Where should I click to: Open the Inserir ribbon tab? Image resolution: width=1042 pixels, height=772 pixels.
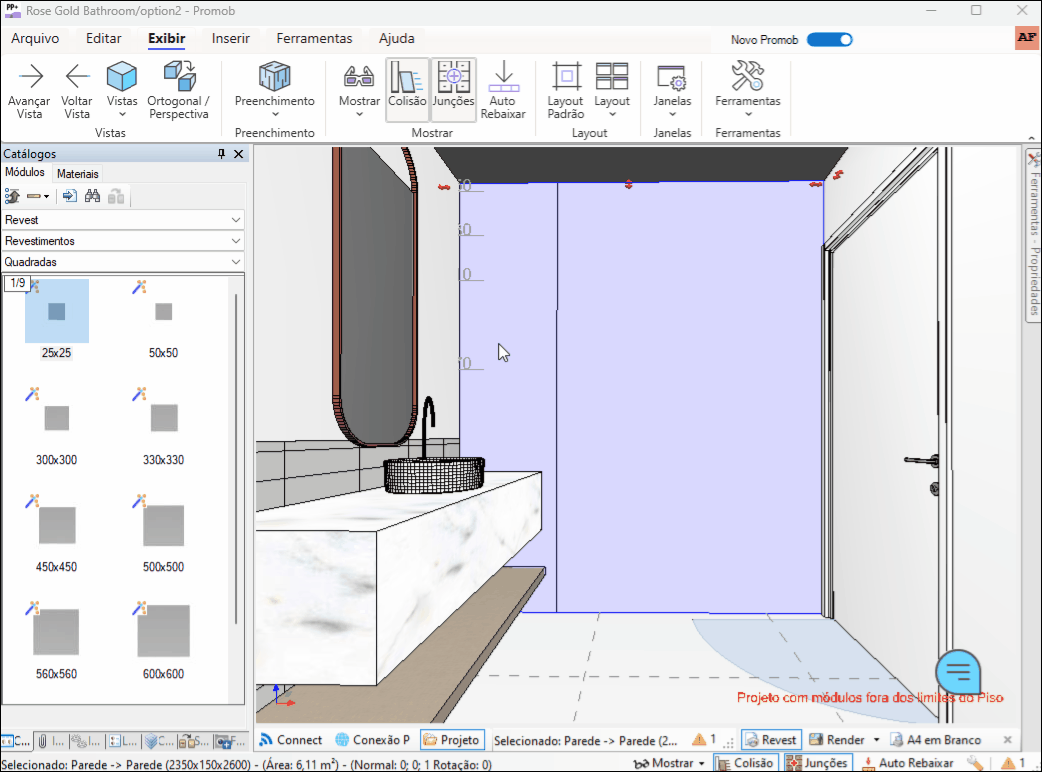pos(231,39)
